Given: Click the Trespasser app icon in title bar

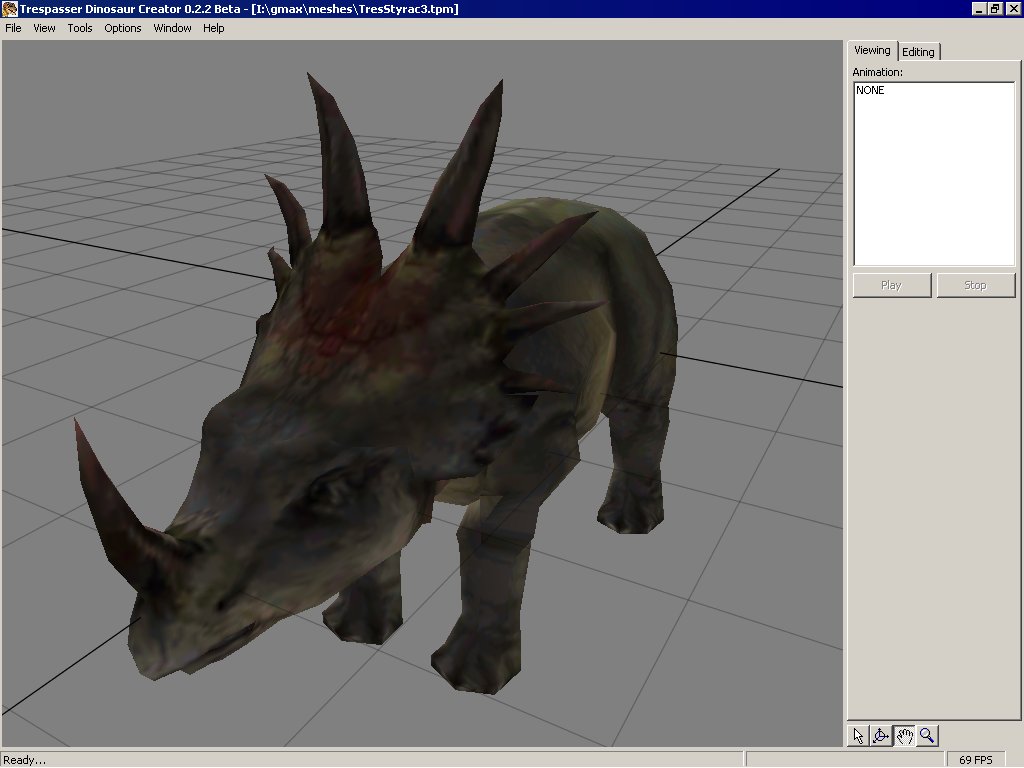Looking at the screenshot, I should coord(9,9).
